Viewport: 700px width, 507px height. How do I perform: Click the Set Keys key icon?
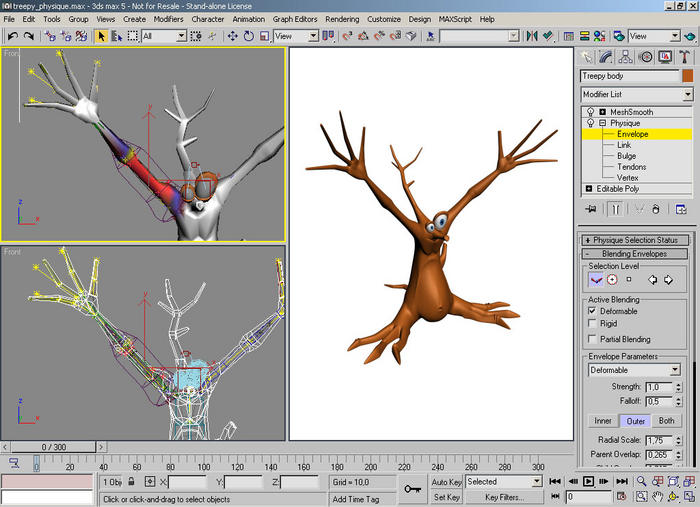click(x=412, y=489)
